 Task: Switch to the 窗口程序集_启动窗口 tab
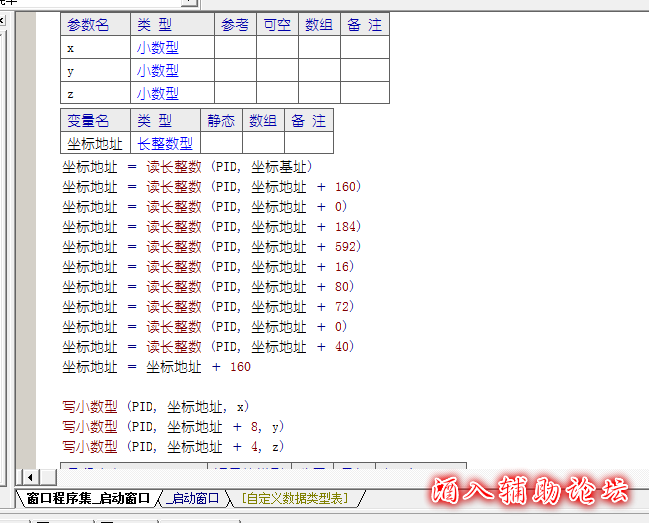[88, 498]
